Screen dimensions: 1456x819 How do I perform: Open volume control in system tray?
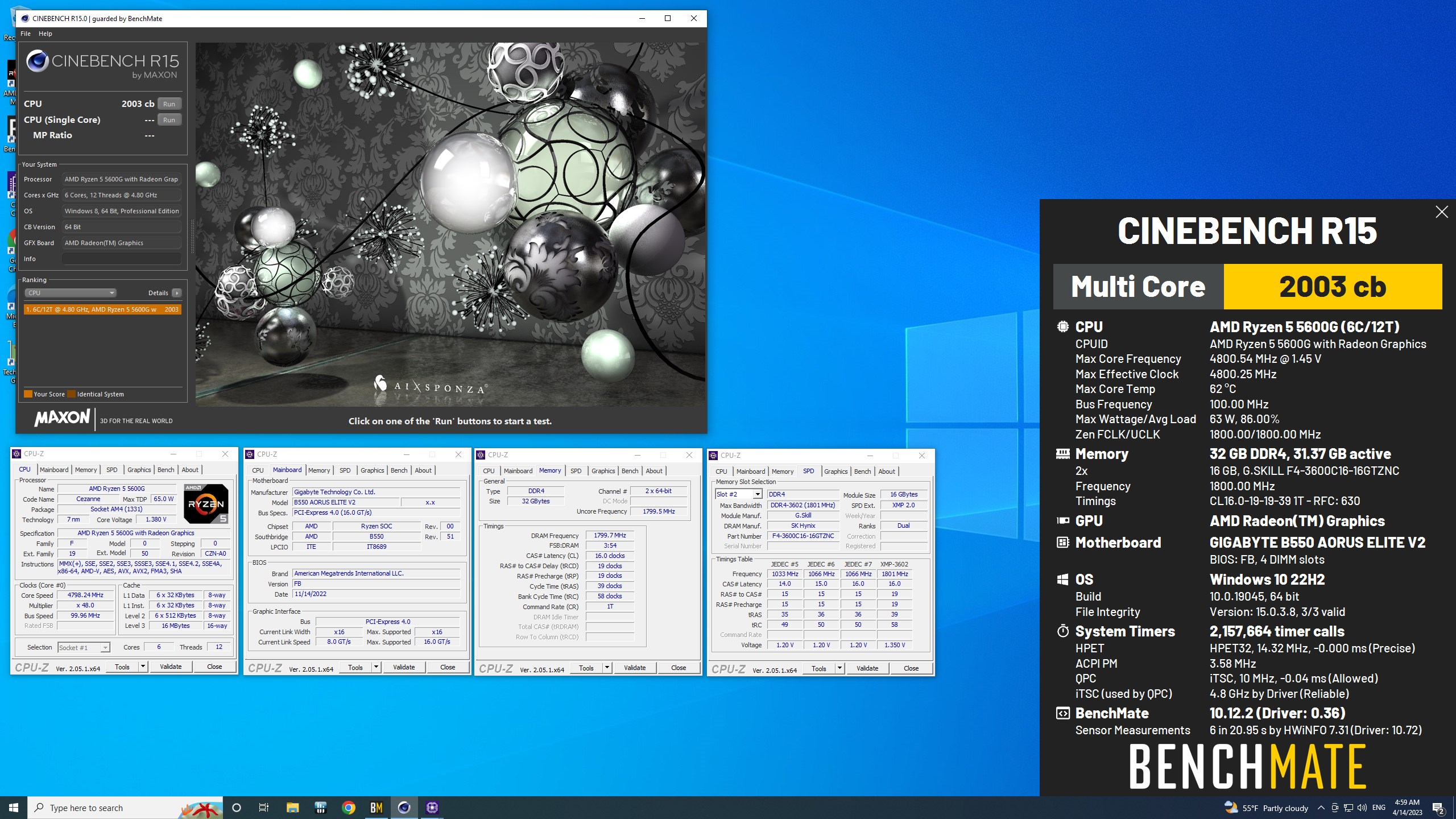pyautogui.click(x=1362, y=808)
